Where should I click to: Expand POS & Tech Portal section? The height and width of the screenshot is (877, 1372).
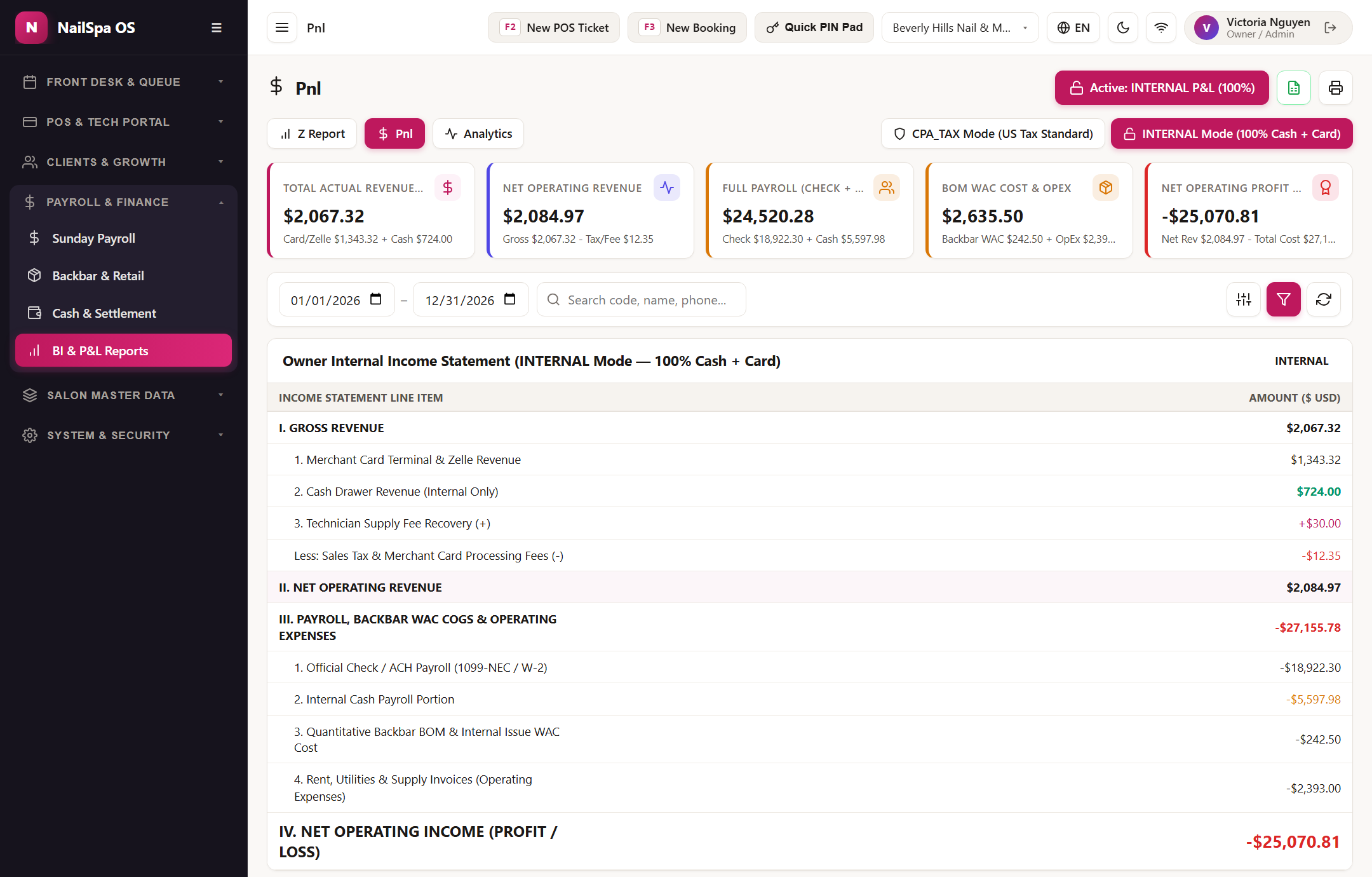pos(124,122)
